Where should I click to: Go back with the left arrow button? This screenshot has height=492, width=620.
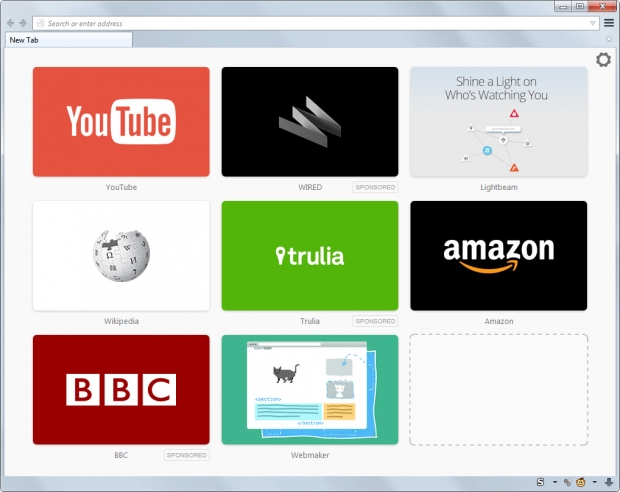tap(11, 23)
